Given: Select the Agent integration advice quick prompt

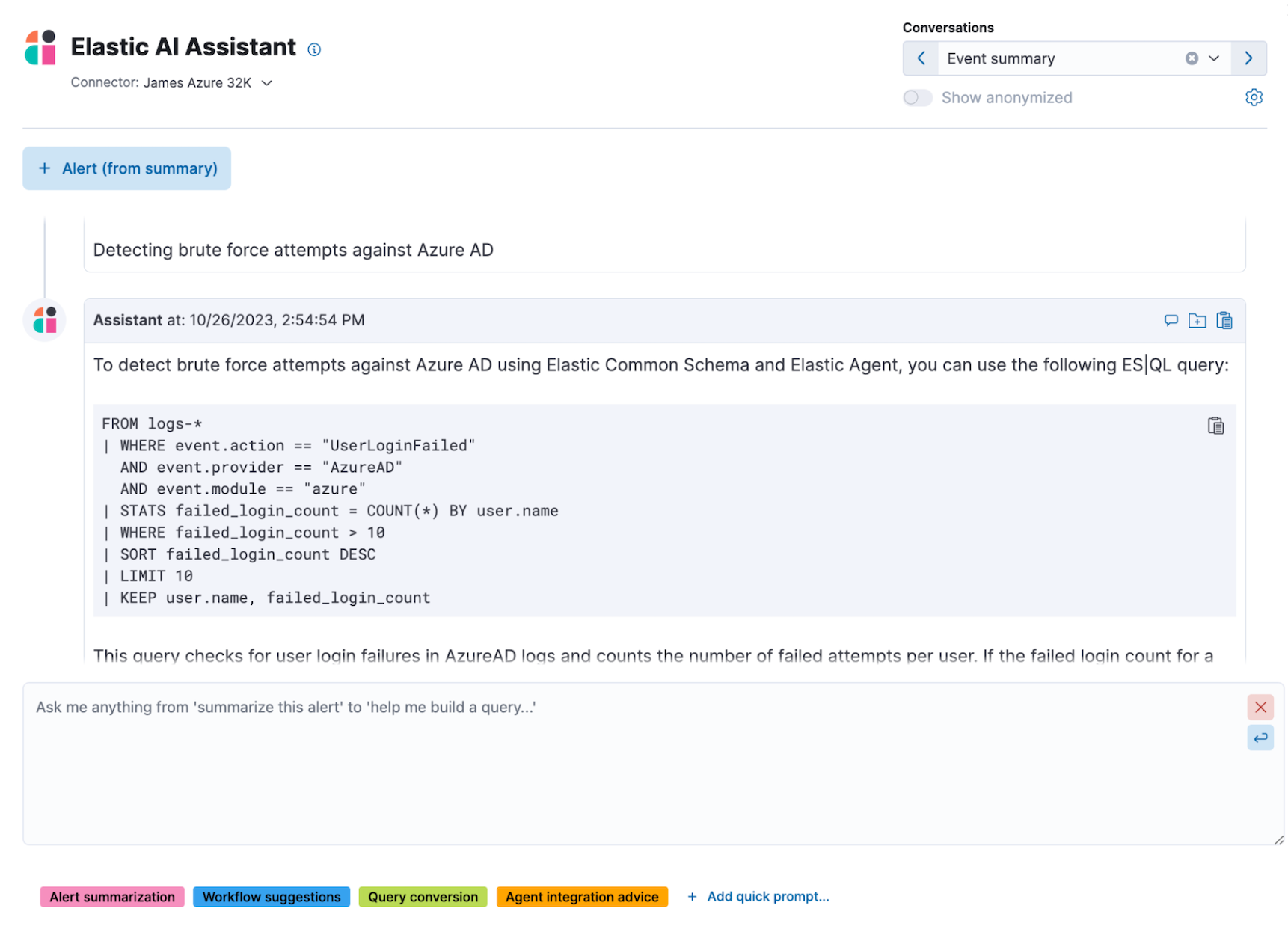Looking at the screenshot, I should pyautogui.click(x=582, y=897).
